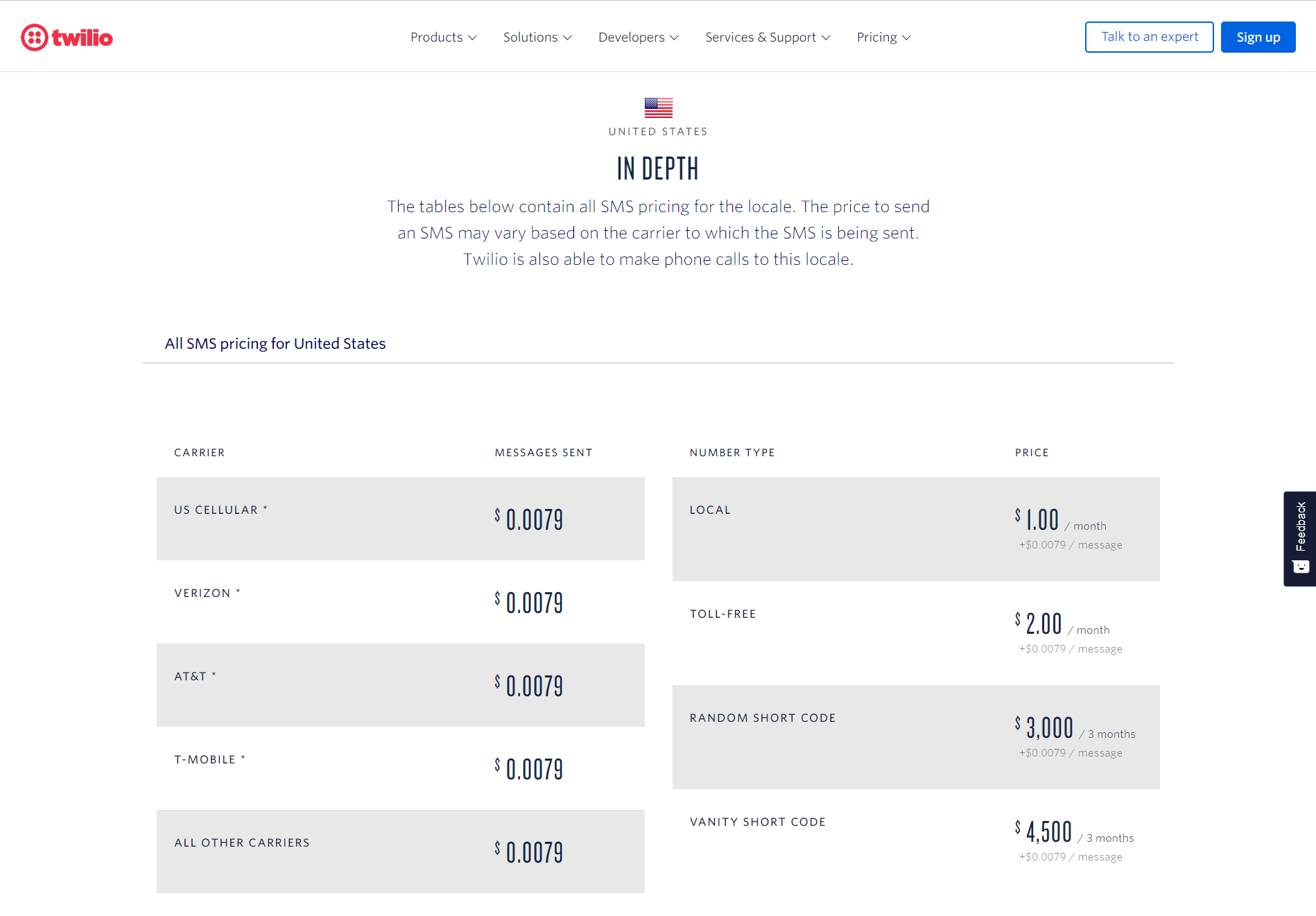The width and height of the screenshot is (1316, 916).
Task: Click the NUMBER TYPE column header
Action: click(732, 452)
